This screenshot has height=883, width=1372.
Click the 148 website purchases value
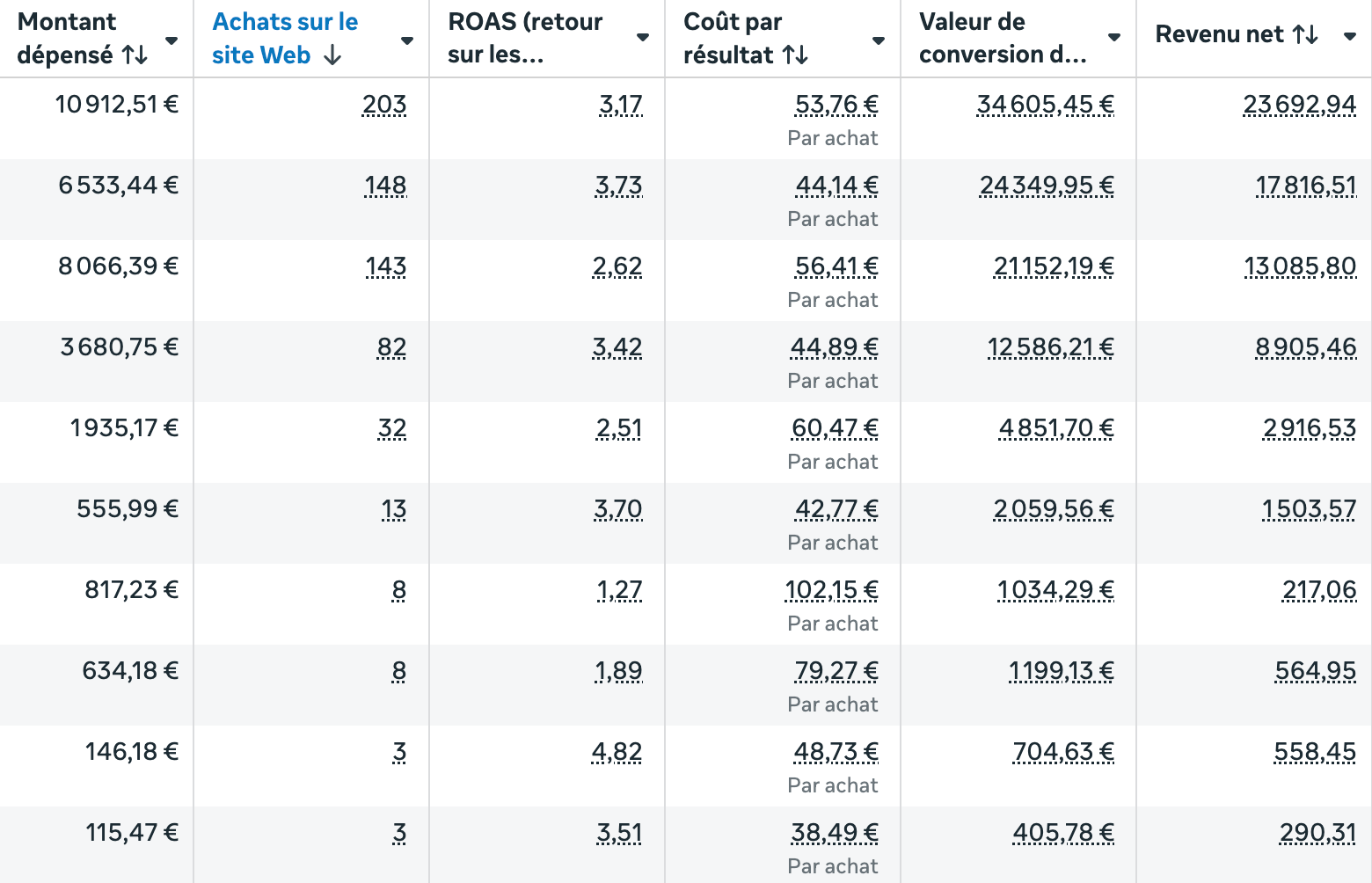click(x=385, y=186)
